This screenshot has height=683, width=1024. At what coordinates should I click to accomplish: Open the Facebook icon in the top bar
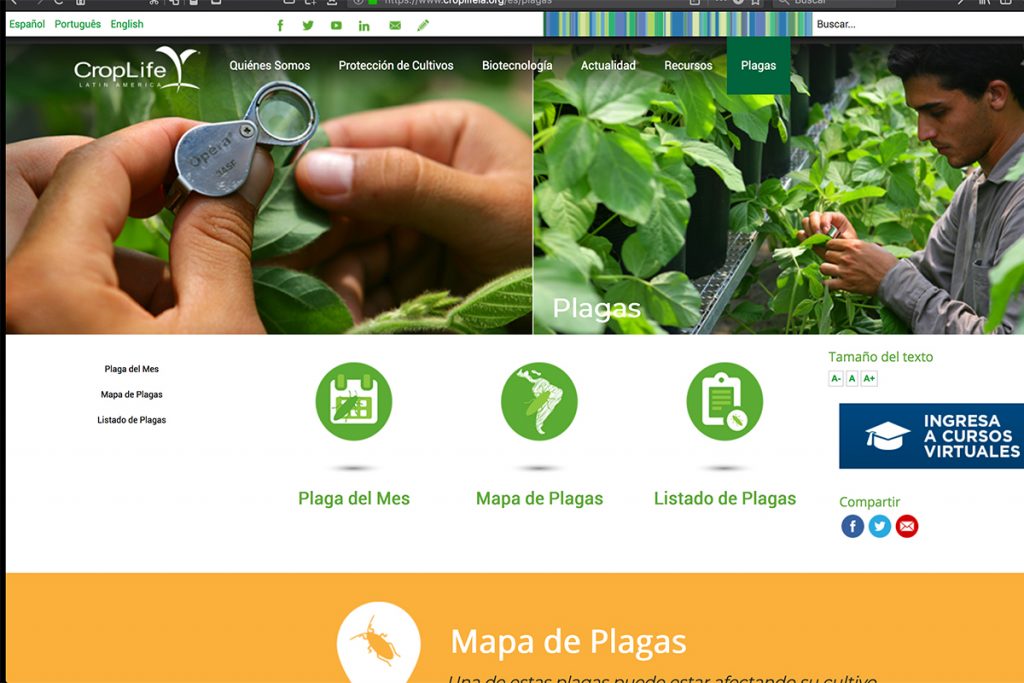280,25
